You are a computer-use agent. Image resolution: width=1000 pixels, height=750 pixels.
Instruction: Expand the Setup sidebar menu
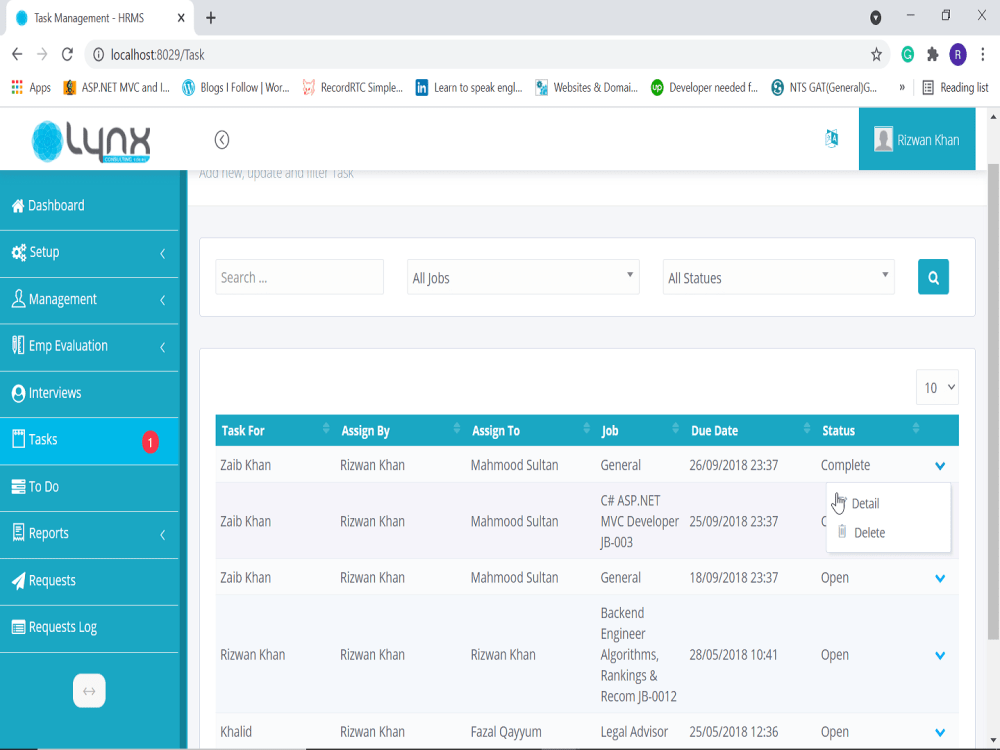click(x=89, y=253)
